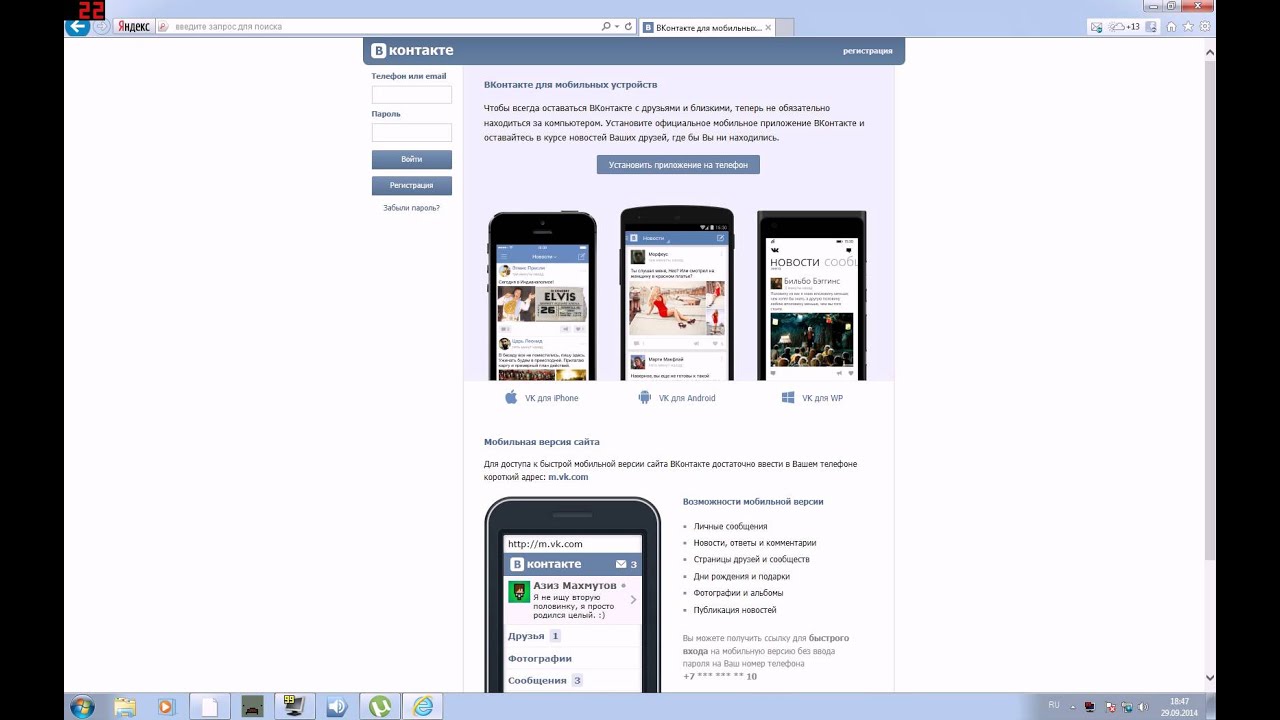This screenshot has height=720, width=1280.
Task: Click the page vertical scrollbar
Action: (x=1210, y=310)
